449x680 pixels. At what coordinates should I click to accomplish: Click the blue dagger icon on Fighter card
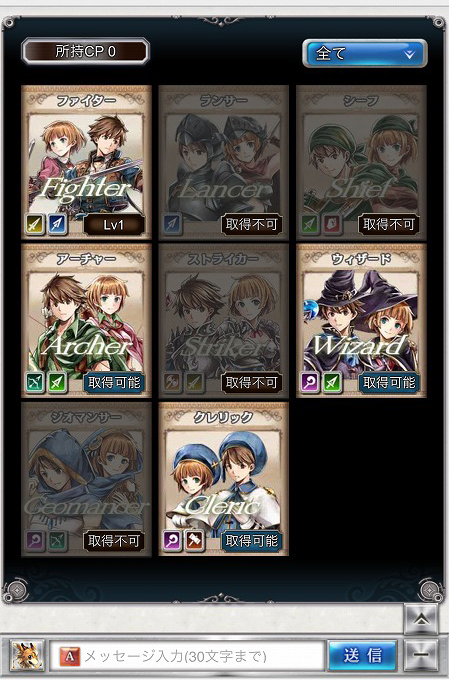(x=57, y=224)
